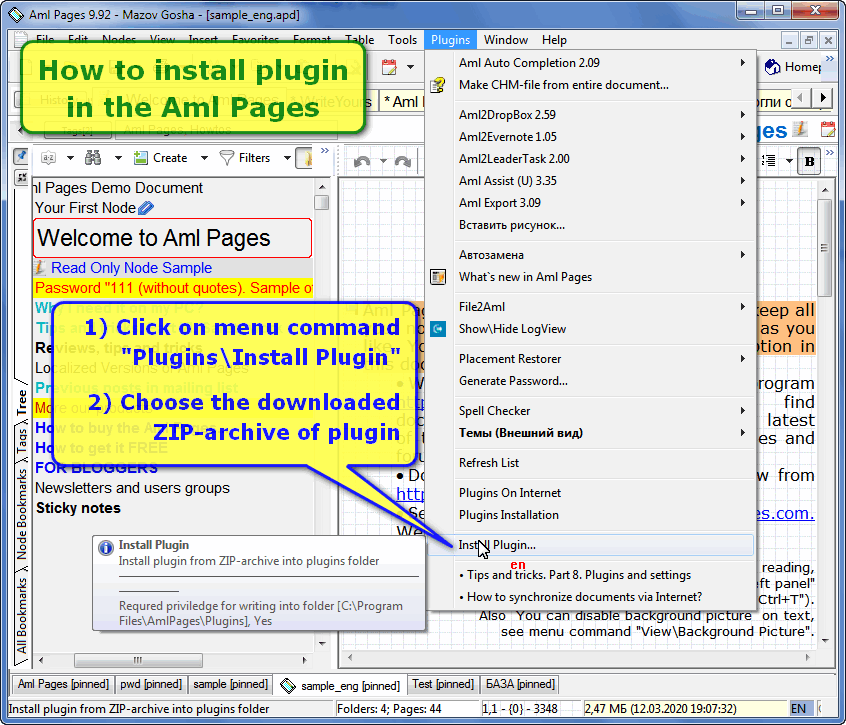The width and height of the screenshot is (846, 725).
Task: Open Aml2LeaderTask 2.00 submenu
Action: pos(591,159)
